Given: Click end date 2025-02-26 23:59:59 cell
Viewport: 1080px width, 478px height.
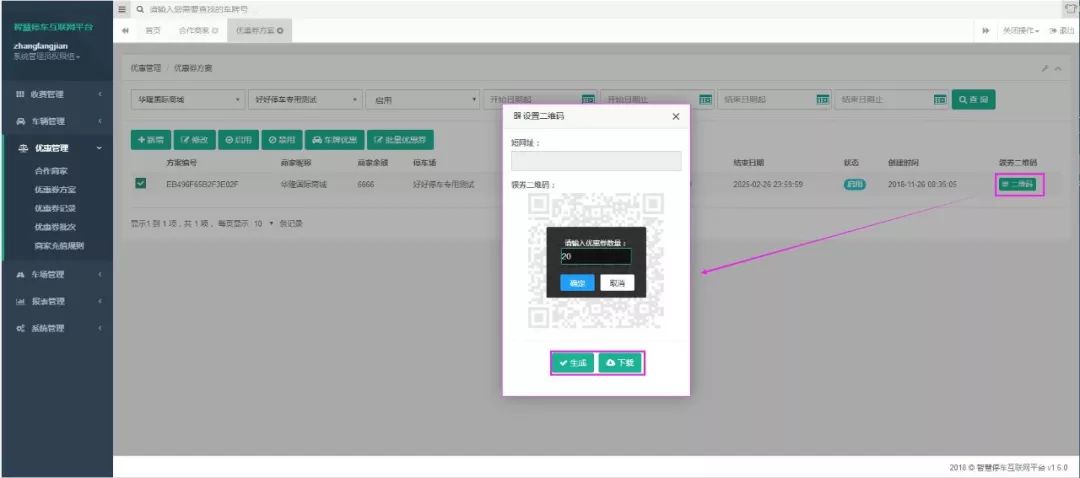Looking at the screenshot, I should 767,185.
